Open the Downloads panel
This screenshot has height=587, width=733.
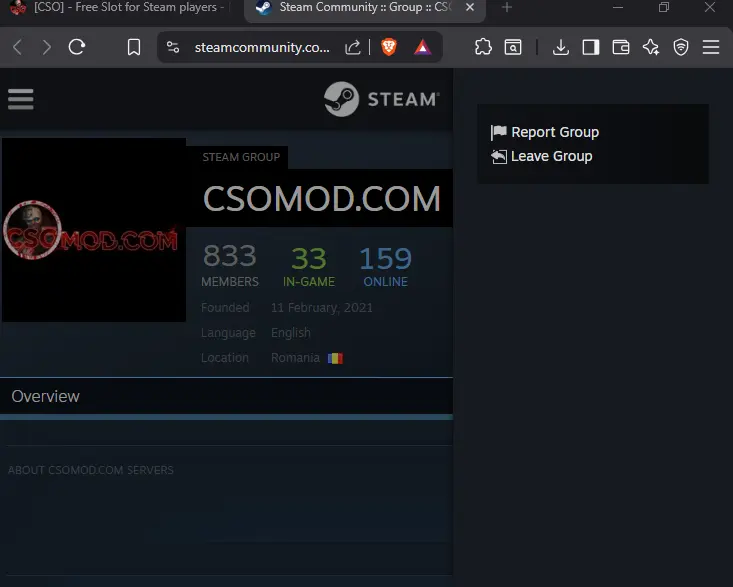(x=561, y=47)
